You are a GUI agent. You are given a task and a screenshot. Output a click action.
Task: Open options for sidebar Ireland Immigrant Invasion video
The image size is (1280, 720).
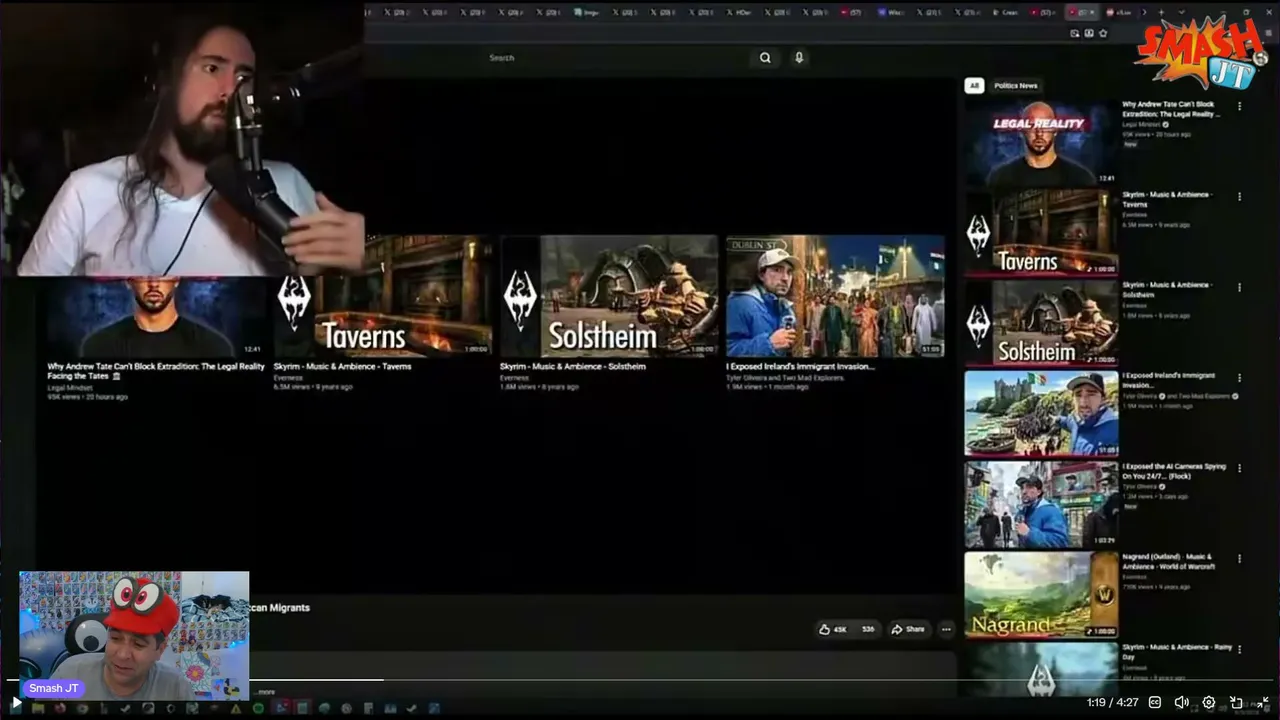(x=1240, y=378)
